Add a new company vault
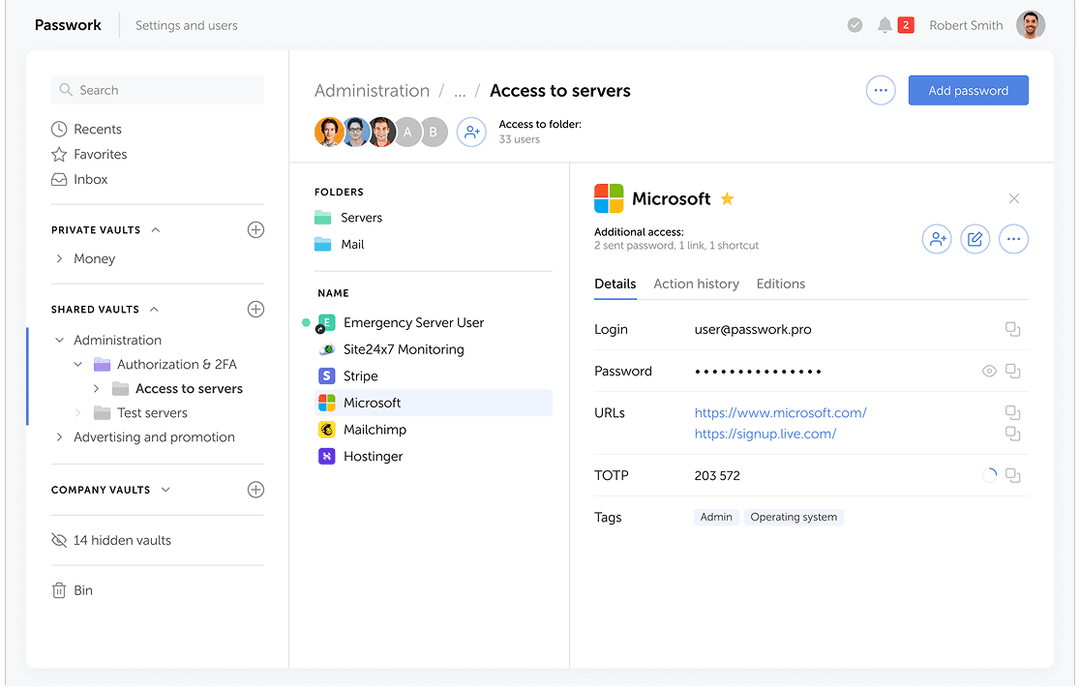Viewport: 1080px width, 689px height. 256,489
